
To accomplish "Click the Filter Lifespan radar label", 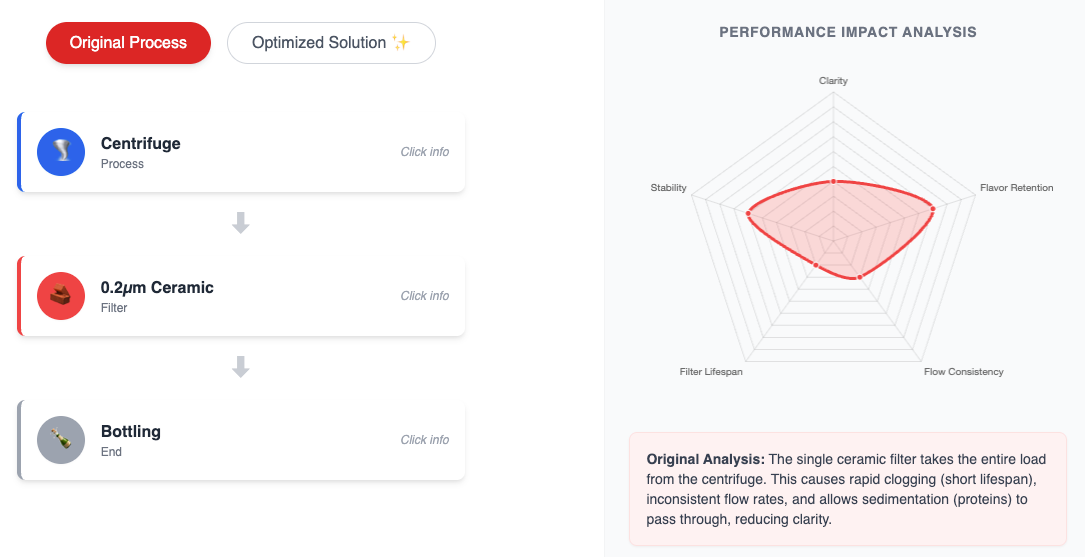I will 711,372.
